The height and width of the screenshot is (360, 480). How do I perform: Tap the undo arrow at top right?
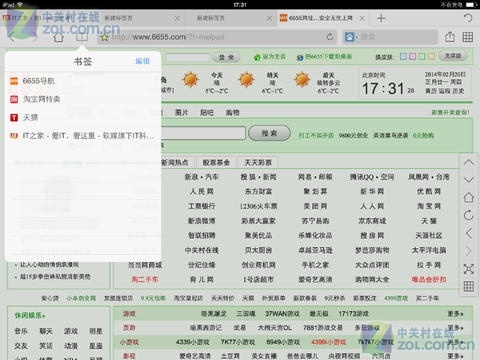468,18
